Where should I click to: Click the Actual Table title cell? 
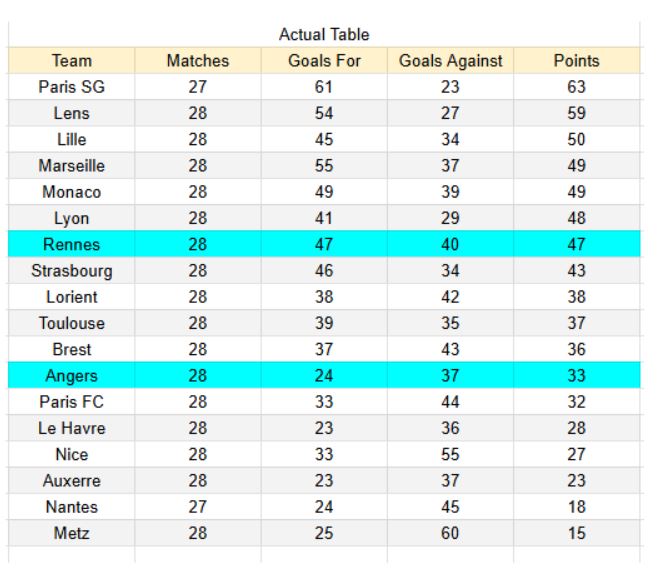[324, 36]
